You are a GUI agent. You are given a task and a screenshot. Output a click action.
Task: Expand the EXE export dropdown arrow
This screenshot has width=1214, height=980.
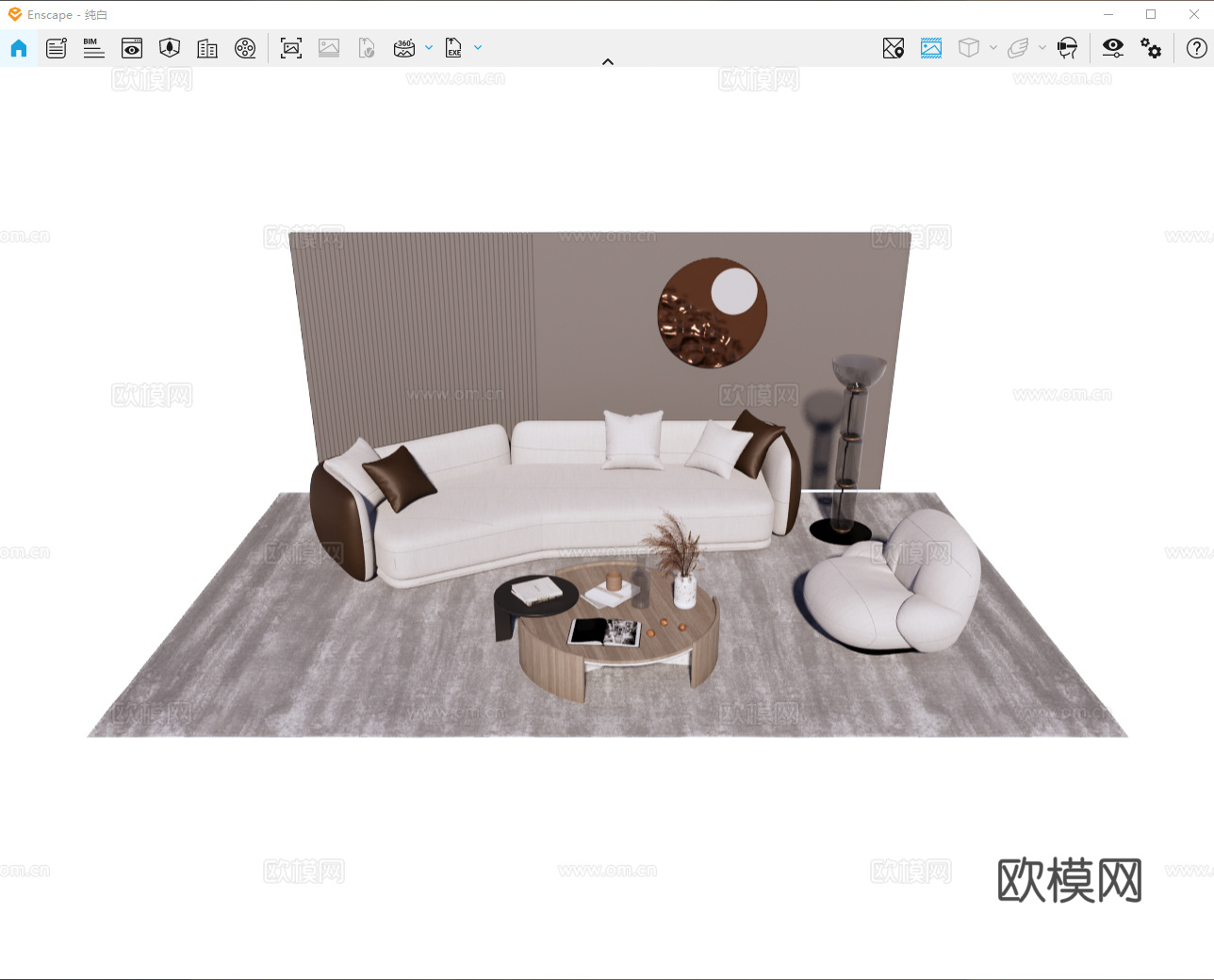pos(478,47)
